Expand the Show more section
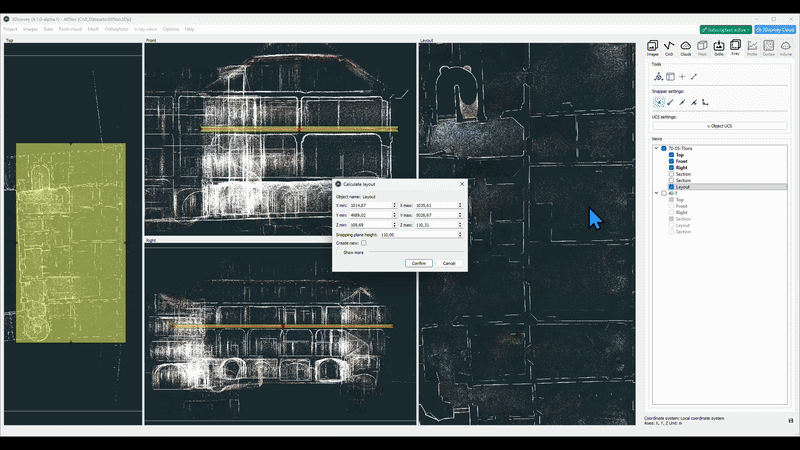This screenshot has height=450, width=800. tap(353, 252)
